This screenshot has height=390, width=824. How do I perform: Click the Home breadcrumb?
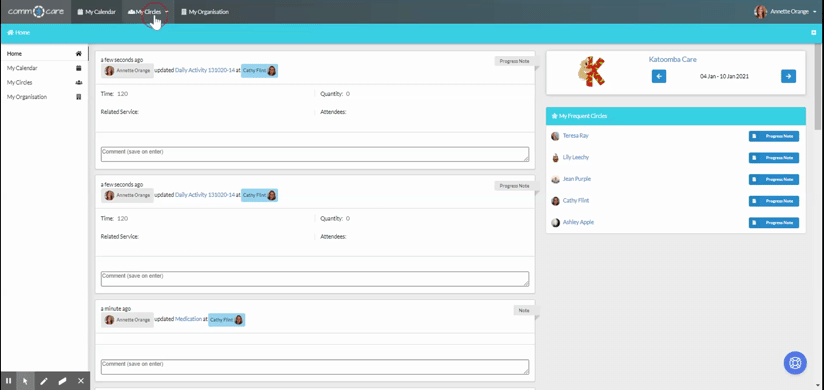pyautogui.click(x=18, y=33)
